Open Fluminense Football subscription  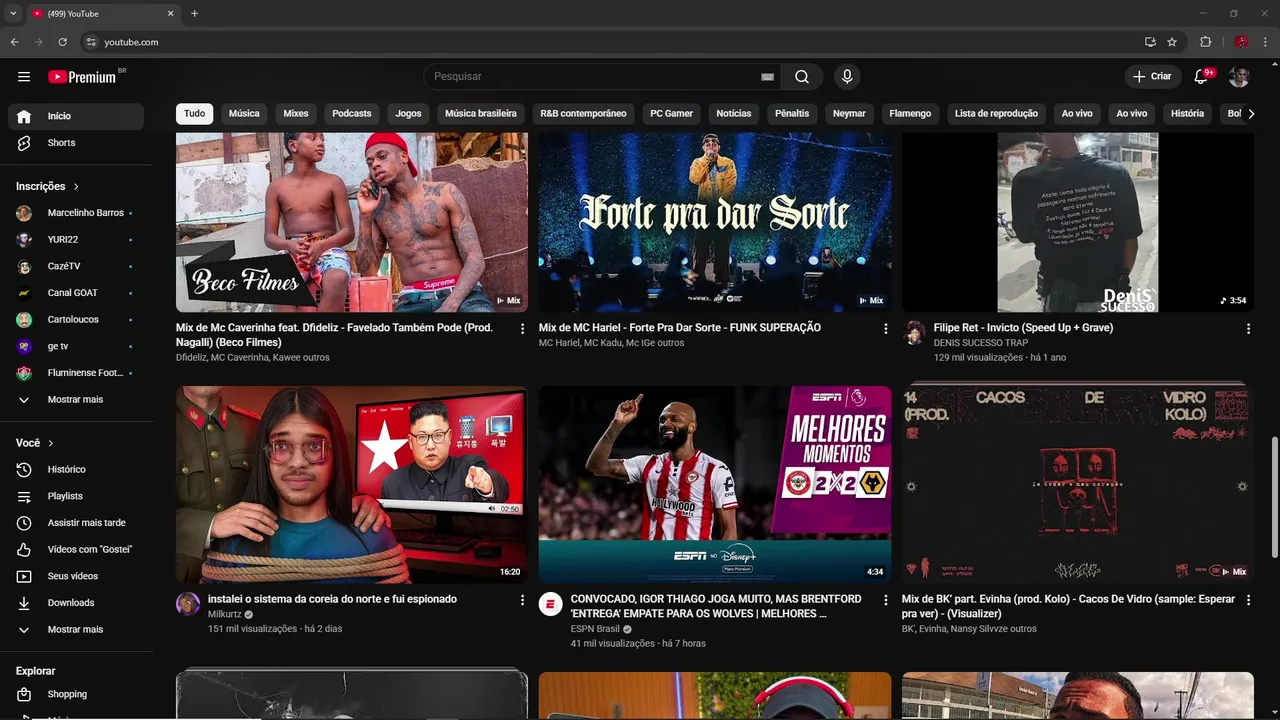[x=76, y=373]
